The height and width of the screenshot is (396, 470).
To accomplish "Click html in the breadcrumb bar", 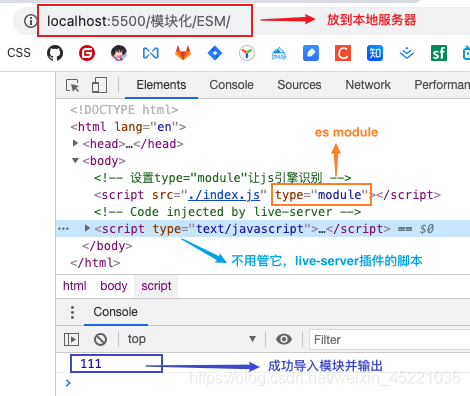I will click(x=75, y=286).
